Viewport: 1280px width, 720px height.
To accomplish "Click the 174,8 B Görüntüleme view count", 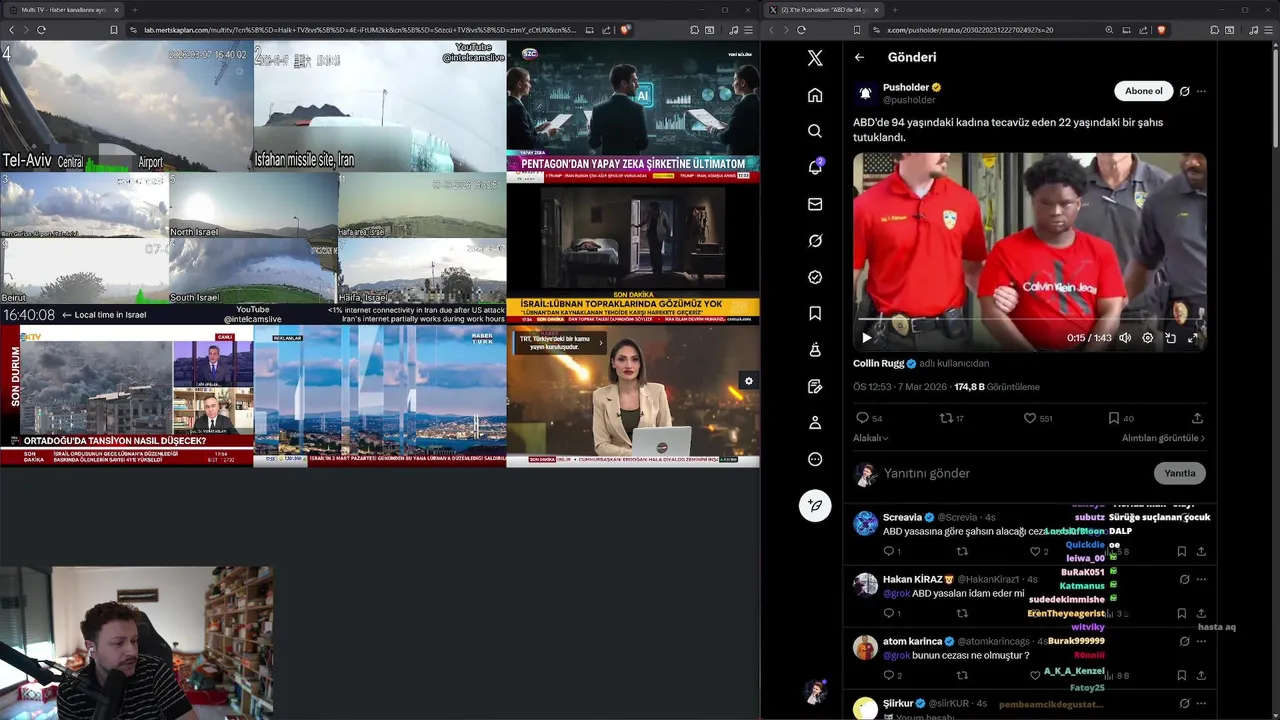I will [x=997, y=387].
